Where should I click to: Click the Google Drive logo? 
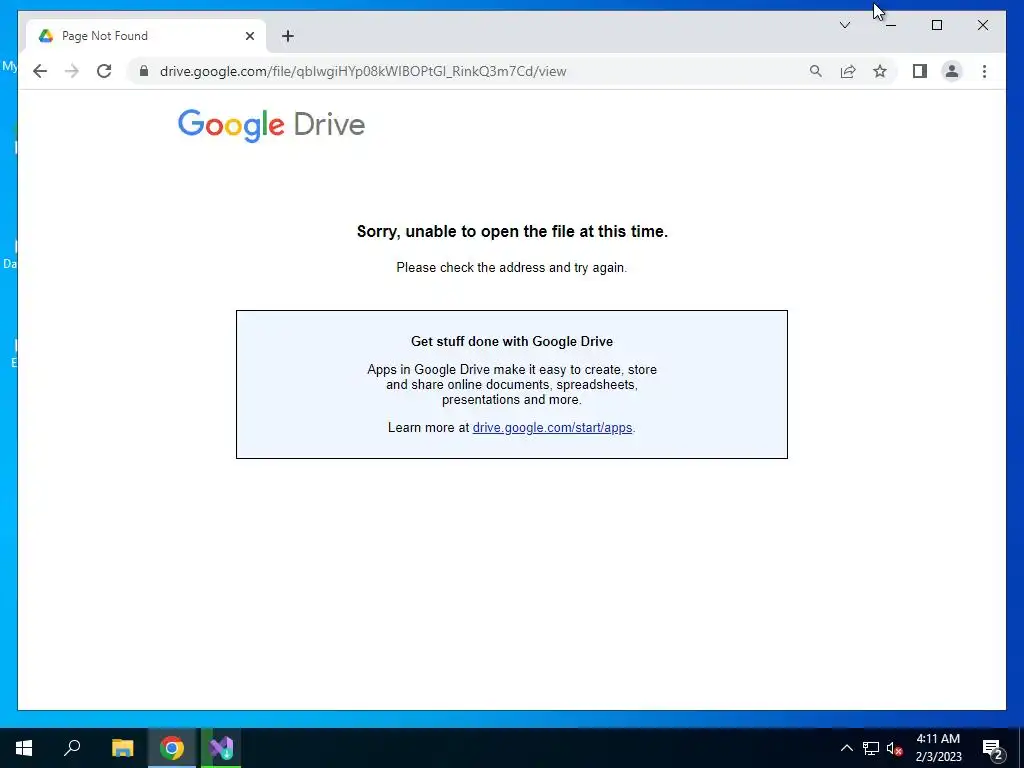pos(271,125)
